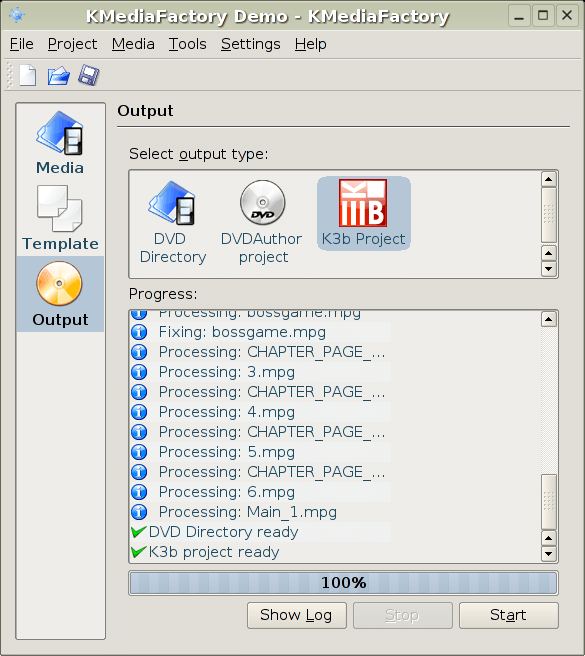Open the Media menu

(133, 44)
